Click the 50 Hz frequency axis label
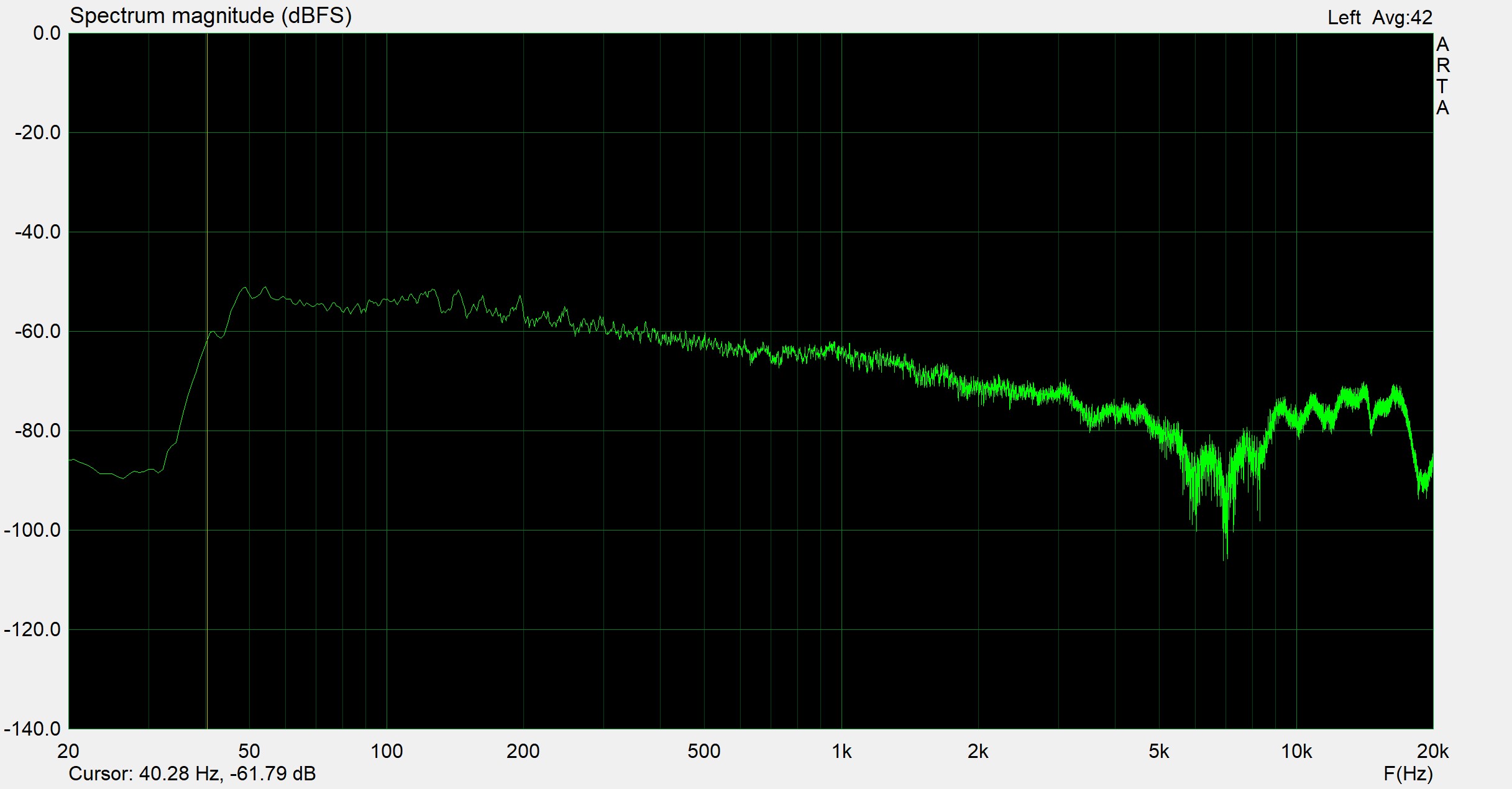The width and height of the screenshot is (1512, 789). pos(249,752)
